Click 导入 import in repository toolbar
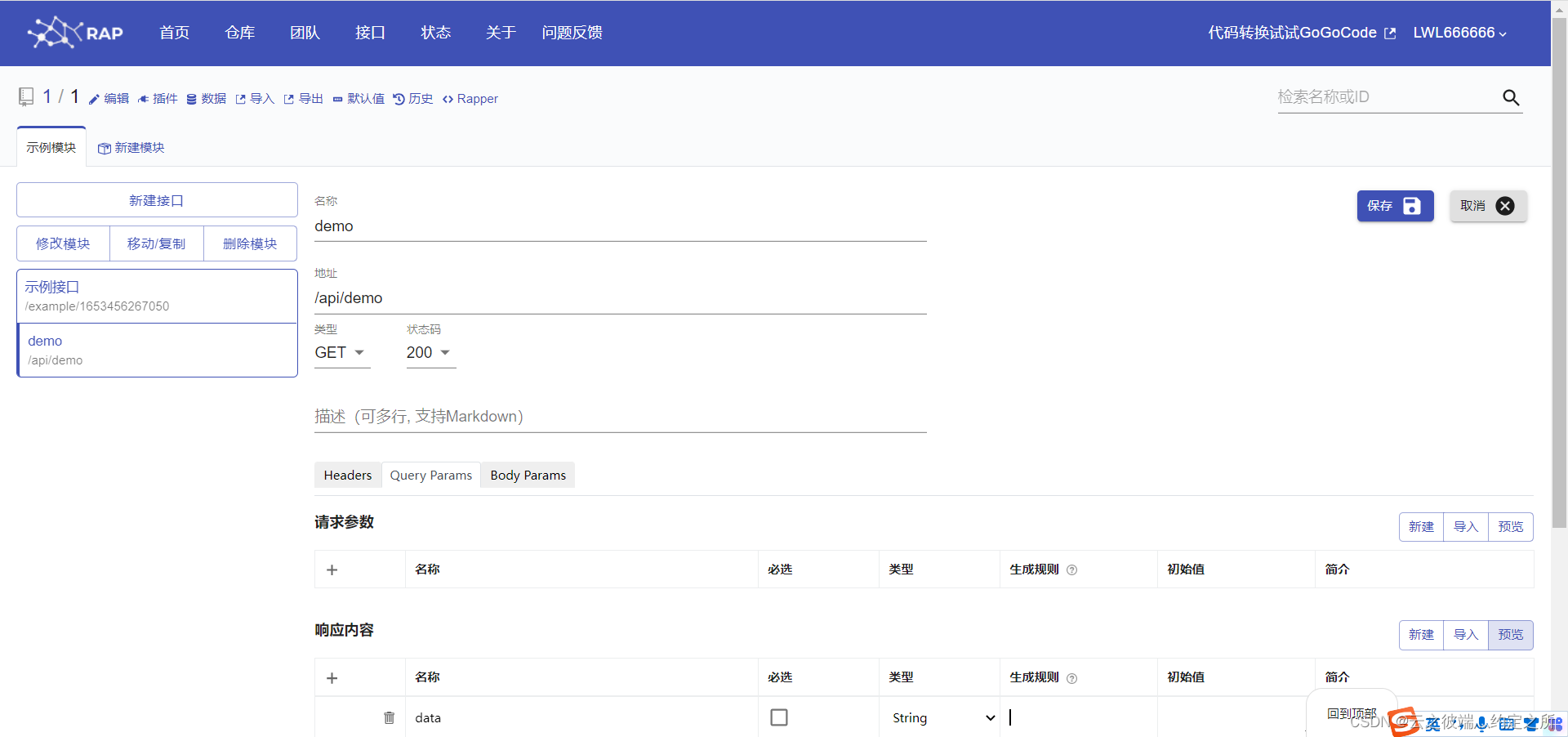The height and width of the screenshot is (737, 1568). (255, 99)
